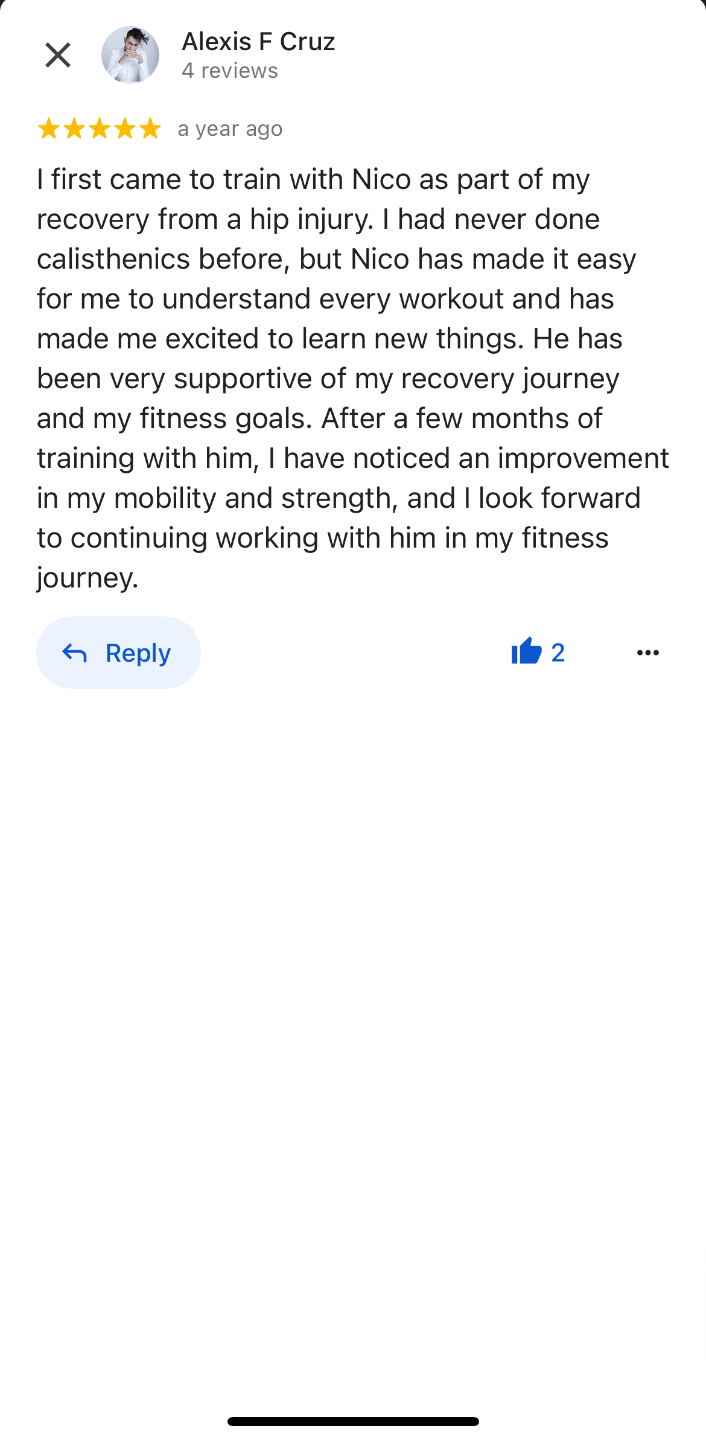
Task: Tap the 'a year ago' timestamp
Action: (x=230, y=129)
